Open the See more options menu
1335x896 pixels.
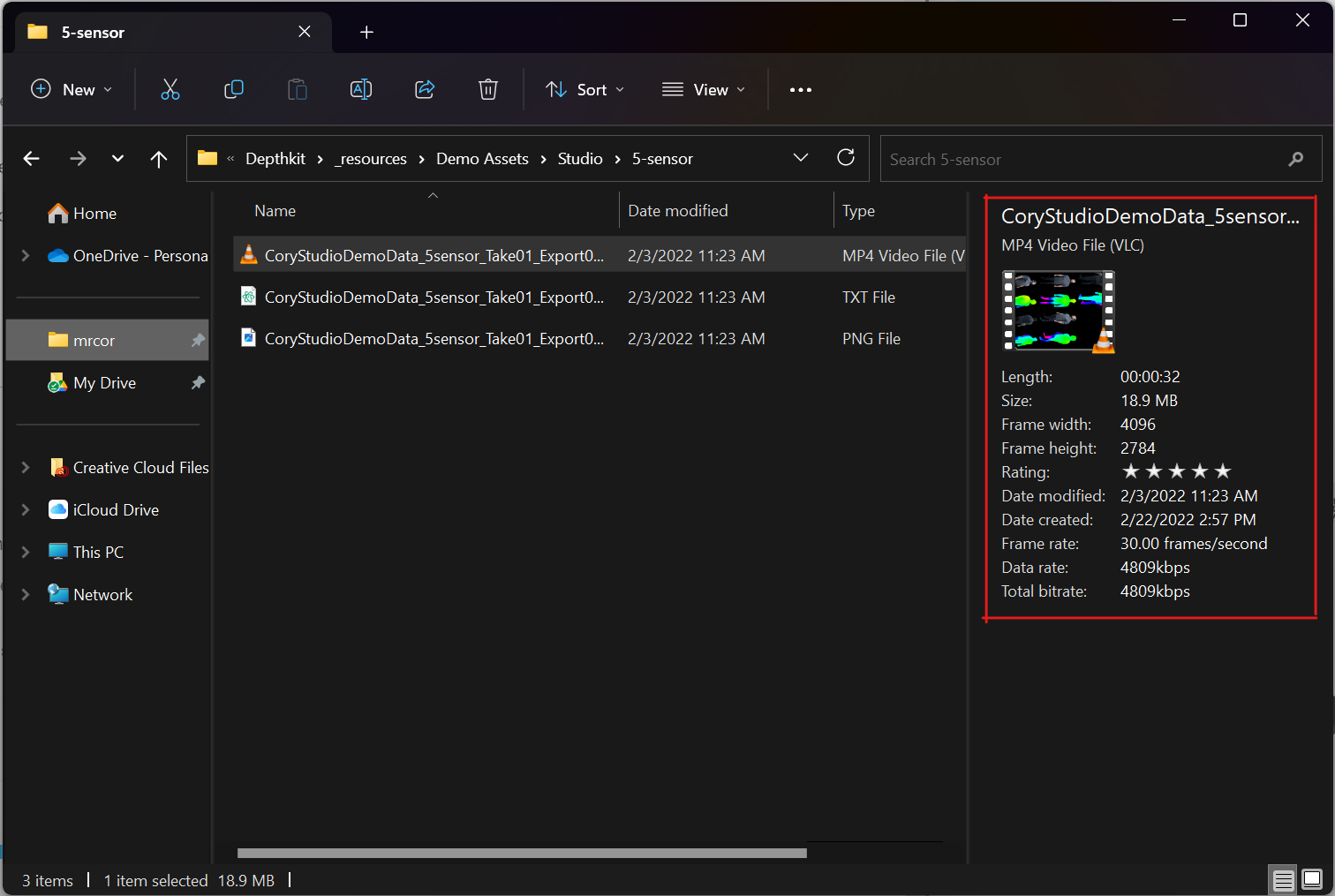tap(800, 90)
